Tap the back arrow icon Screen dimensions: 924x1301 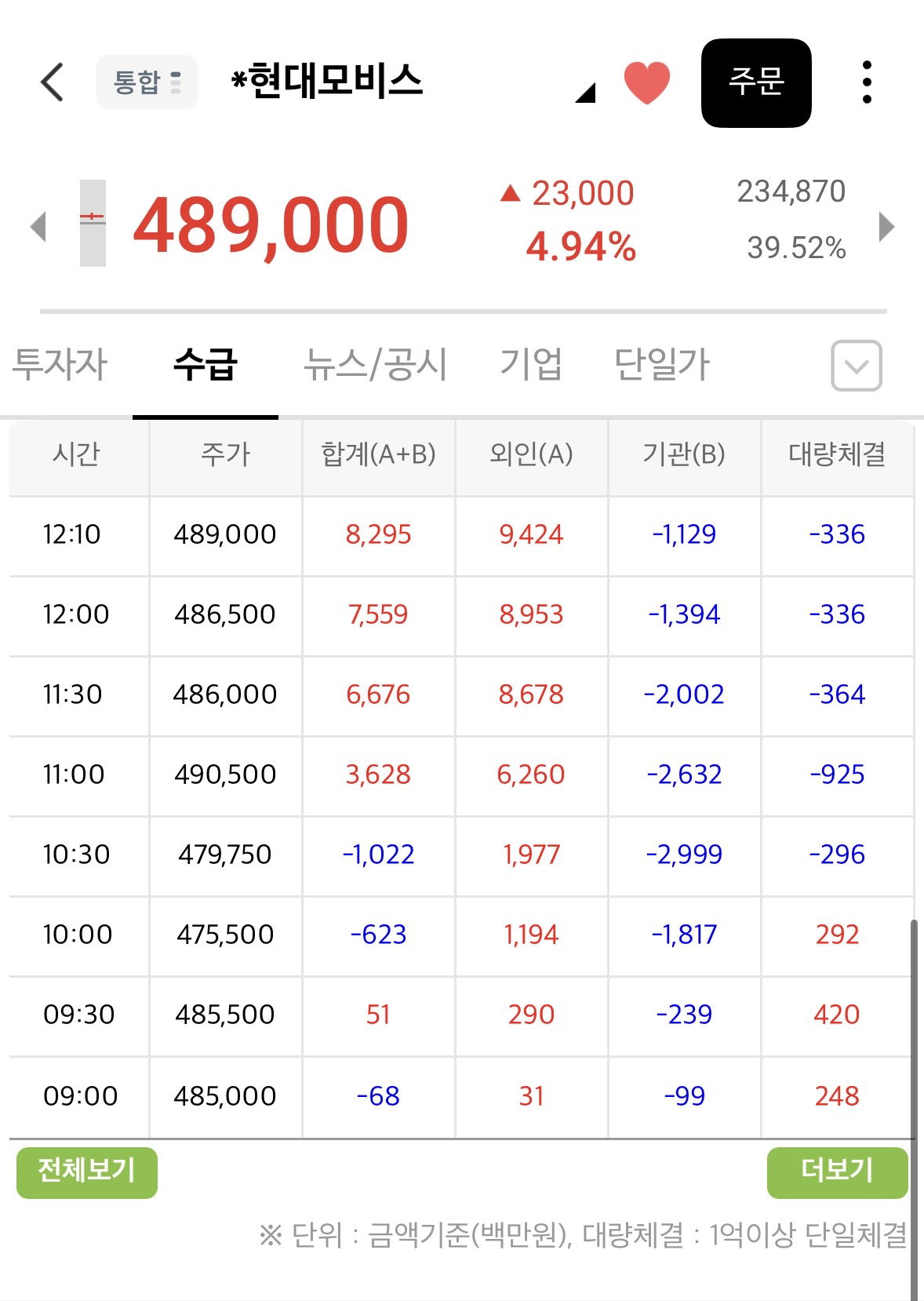point(52,82)
